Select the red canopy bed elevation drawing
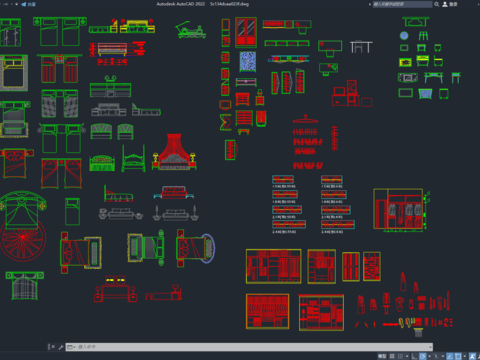 tap(174, 152)
